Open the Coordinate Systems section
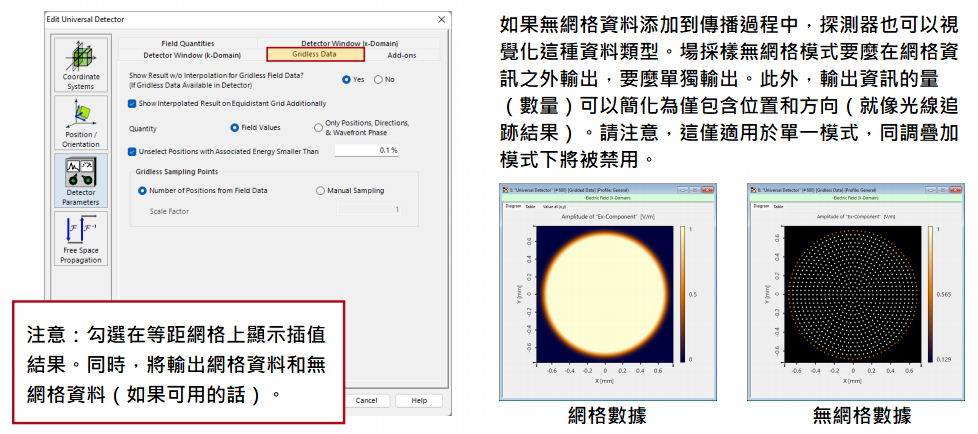The image size is (978, 434). [x=81, y=65]
